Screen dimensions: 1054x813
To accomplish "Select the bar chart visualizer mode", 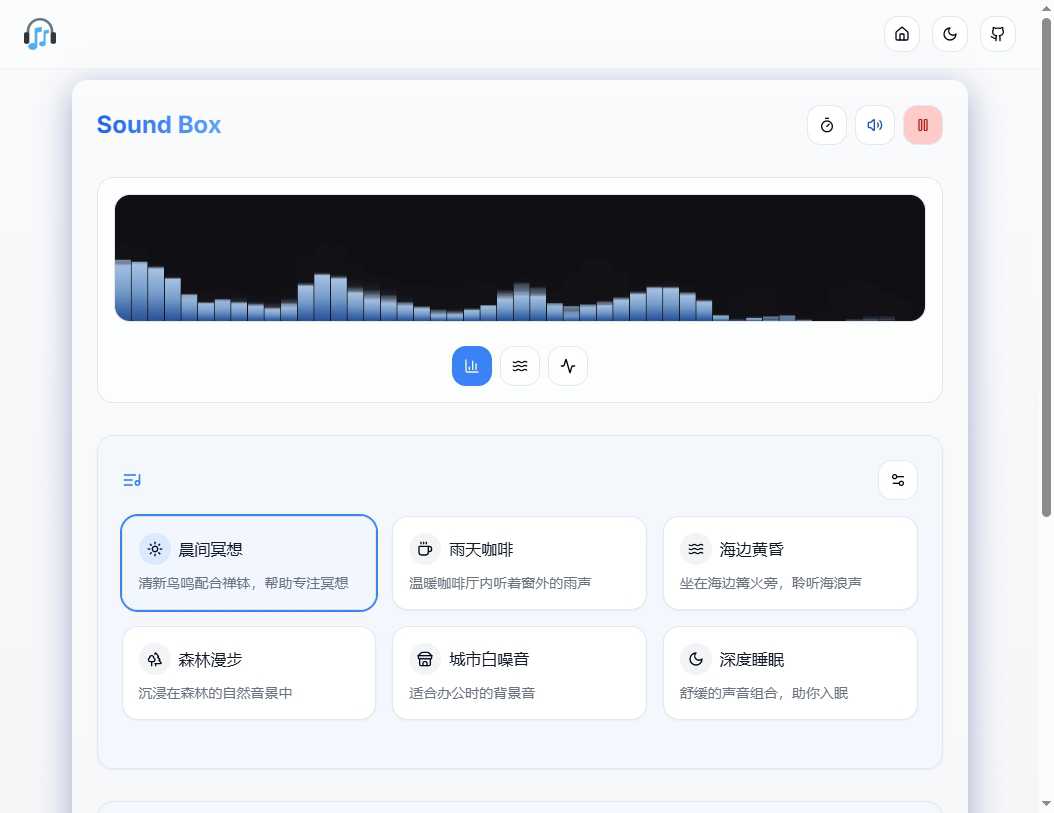I will pos(471,365).
